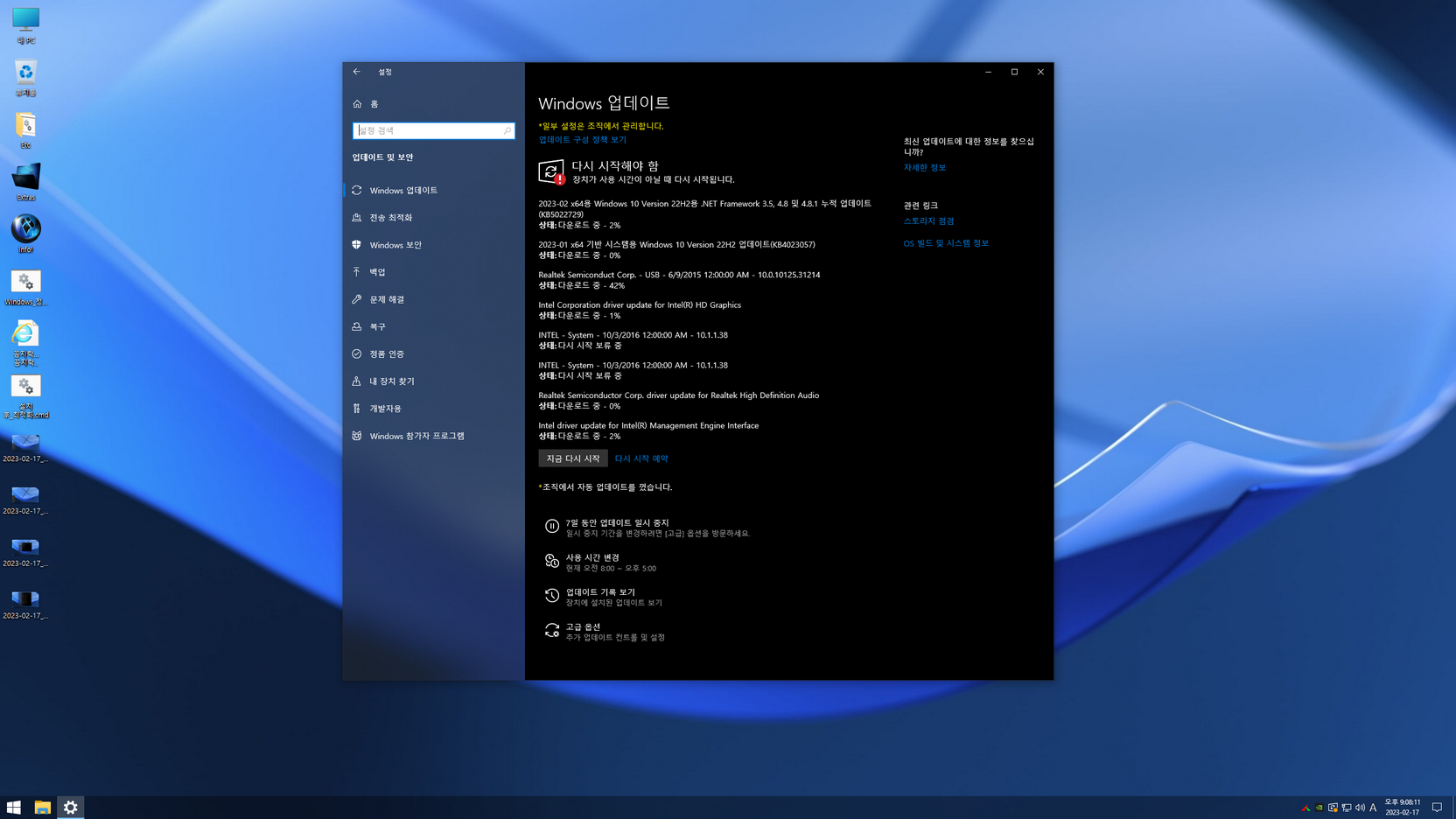Image resolution: width=1456 pixels, height=819 pixels.
Task: Click the IME language indicator A
Action: tap(1373, 808)
